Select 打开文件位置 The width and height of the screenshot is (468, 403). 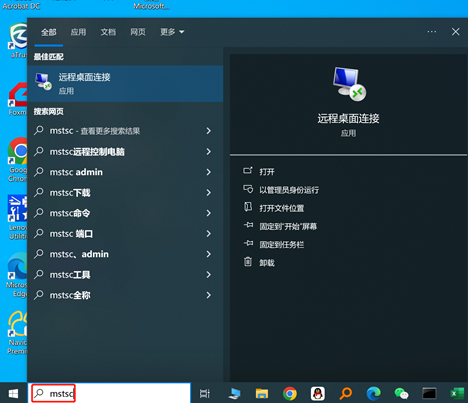point(282,208)
